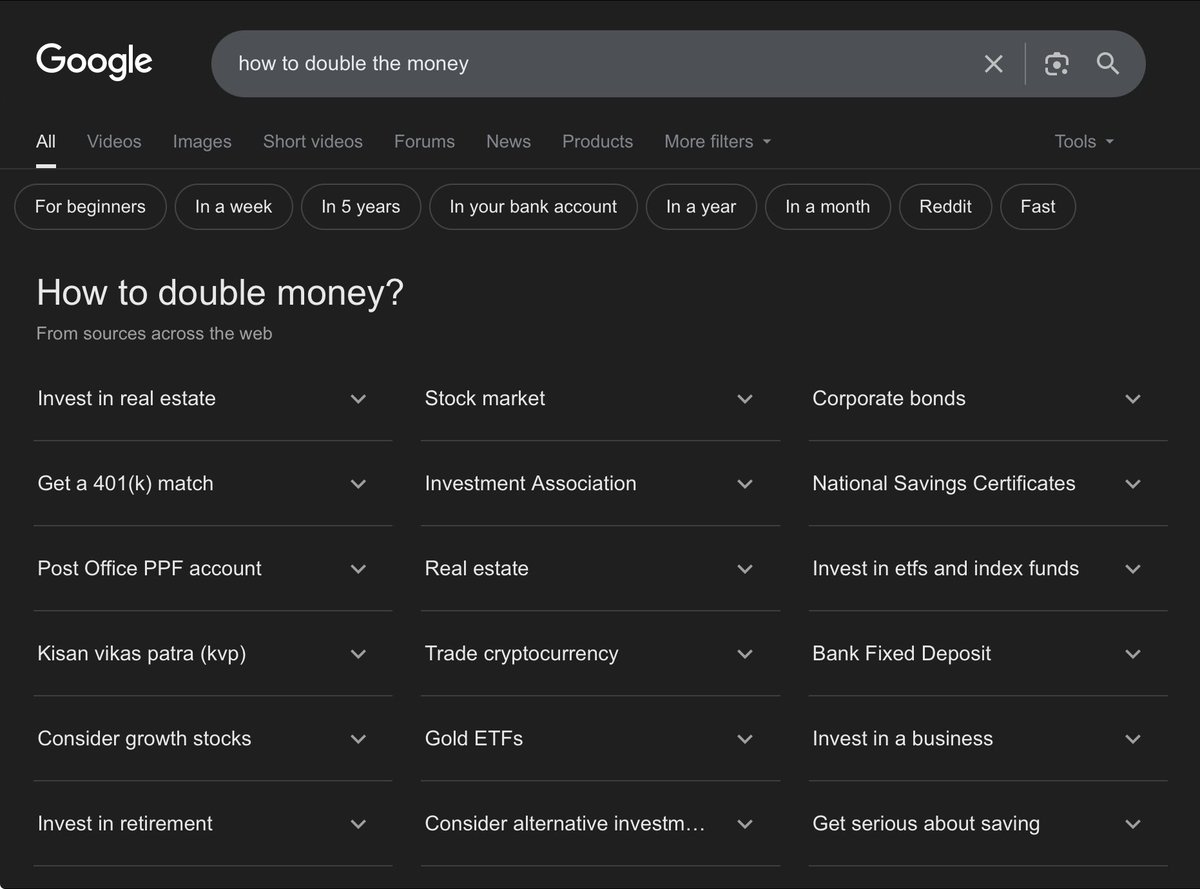Expand Consider growth stocks chevron
Screen dimensions: 1200x889
(x=358, y=739)
